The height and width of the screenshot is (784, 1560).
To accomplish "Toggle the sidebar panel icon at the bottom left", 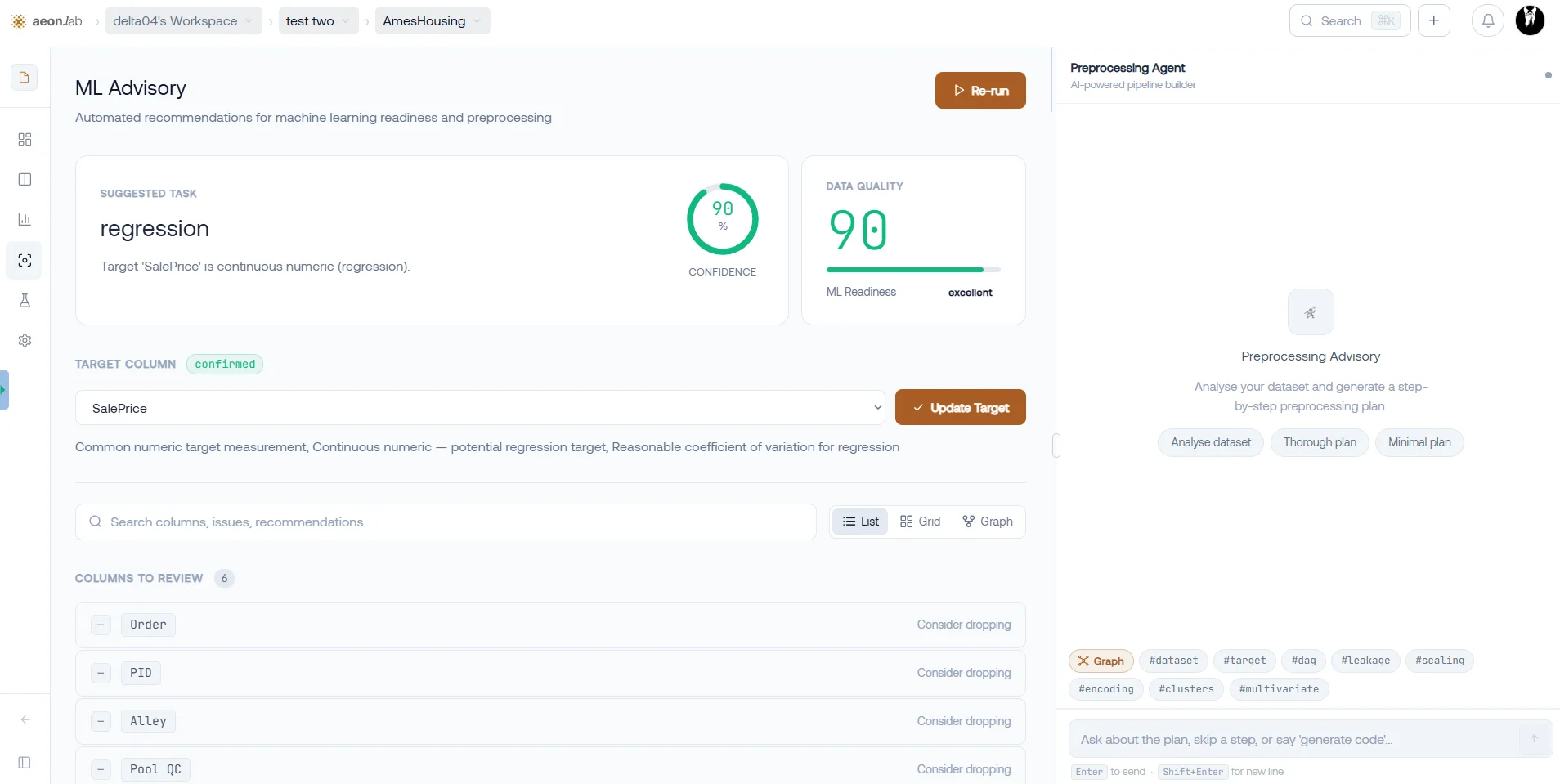I will tap(25, 763).
